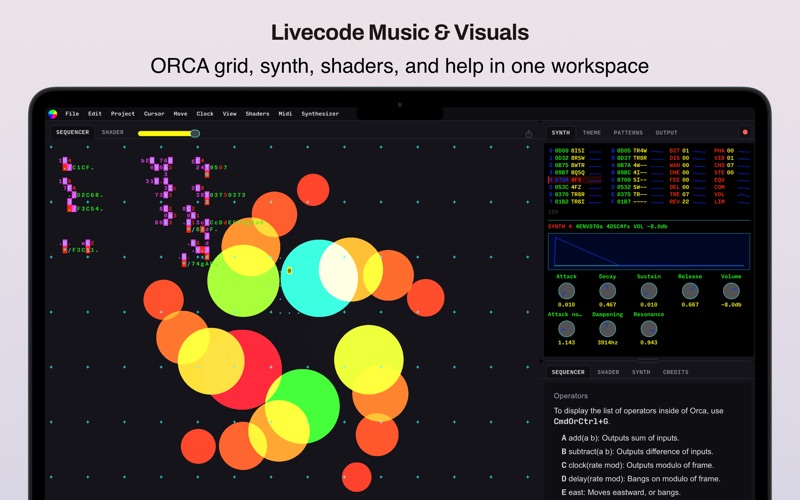Open the File menu
The width and height of the screenshot is (800, 500).
click(72, 114)
